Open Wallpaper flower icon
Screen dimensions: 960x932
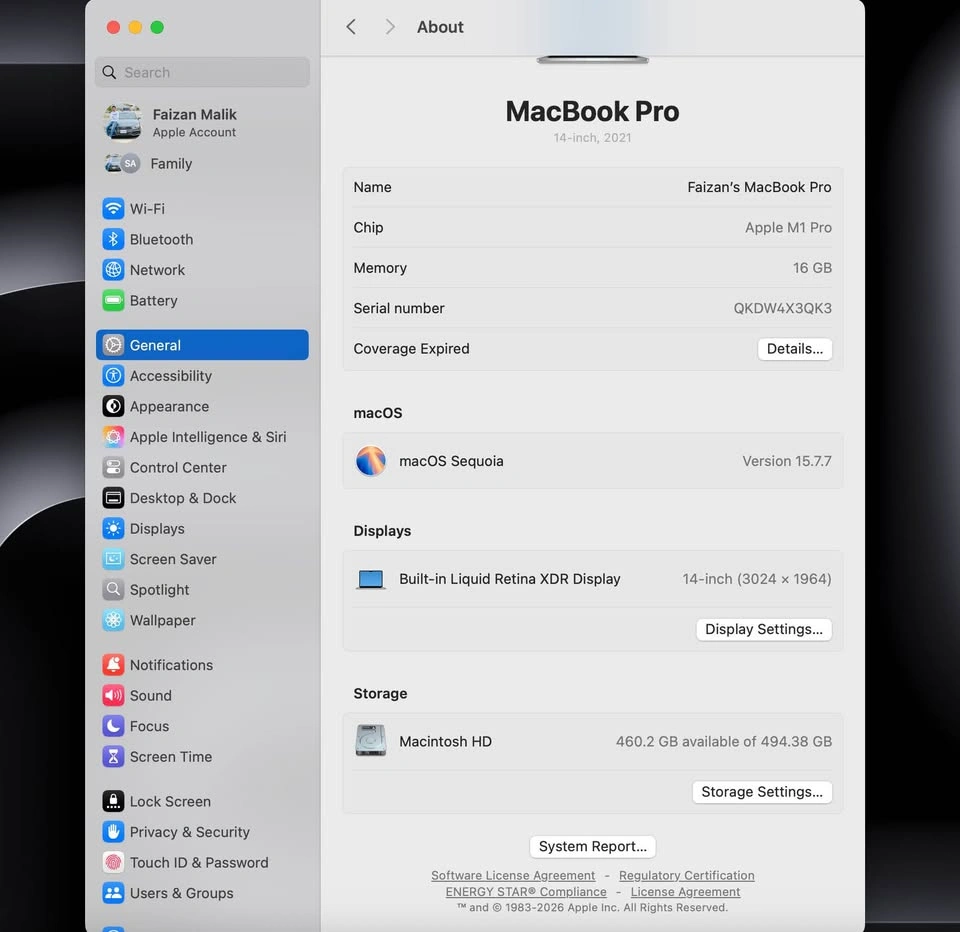(113, 621)
